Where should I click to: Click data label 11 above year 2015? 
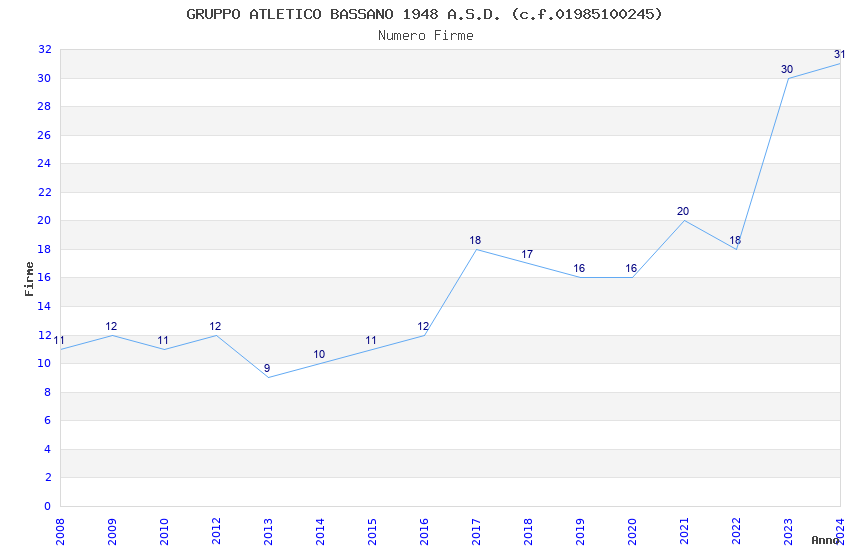pos(371,340)
